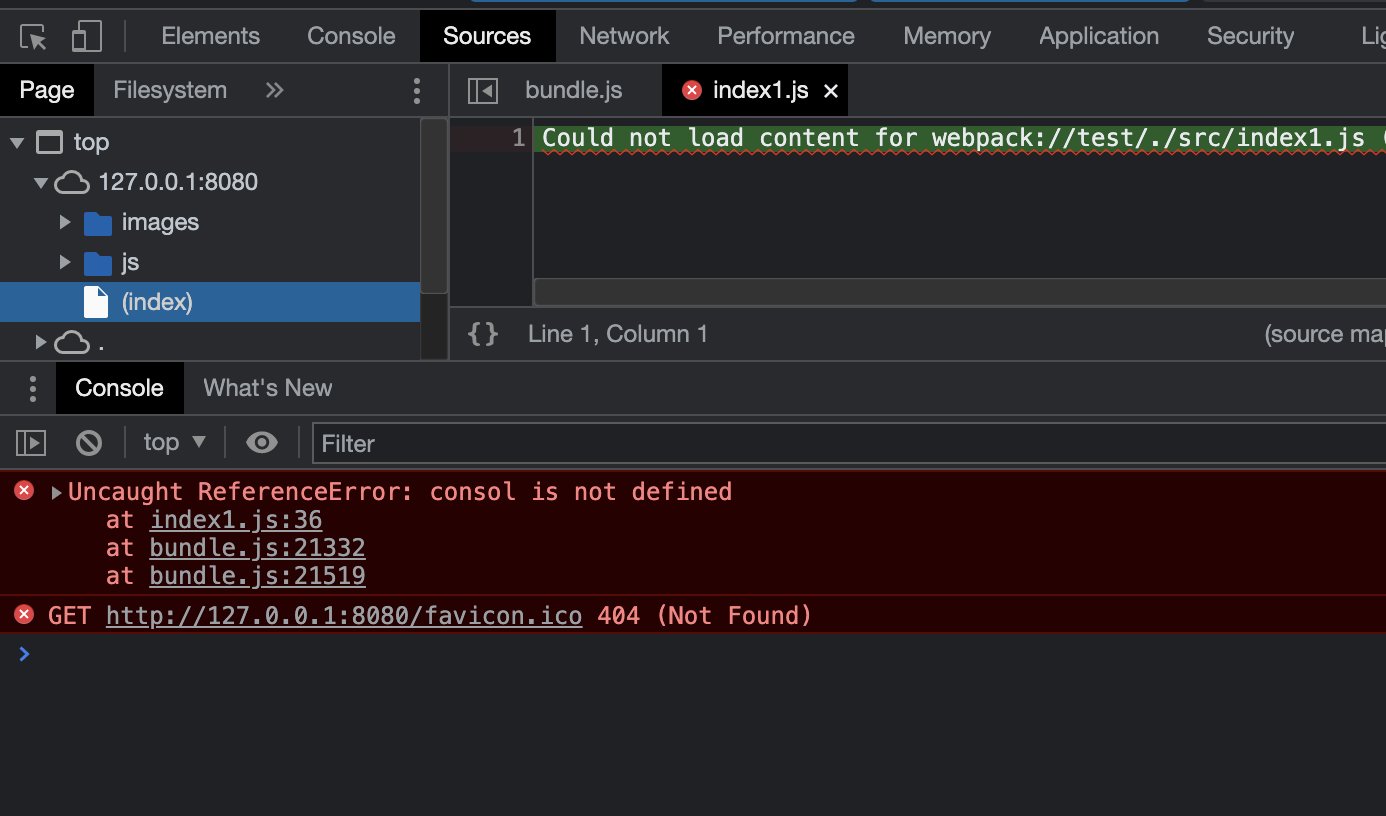Expand the js folder
The width and height of the screenshot is (1386, 816).
pyautogui.click(x=65, y=262)
